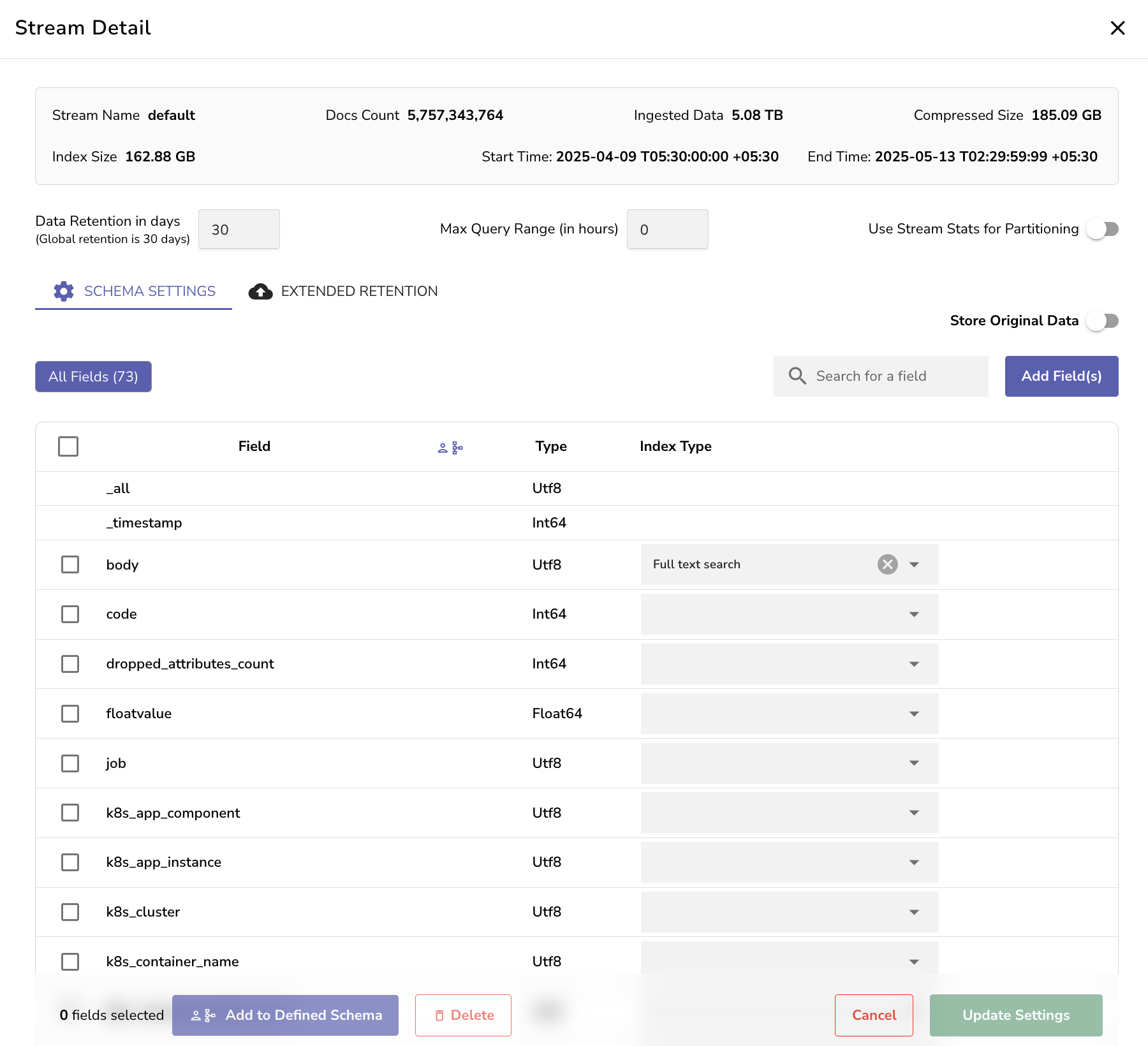Toggle Use Stream Stats for Partitioning
1148x1046 pixels.
click(1103, 229)
